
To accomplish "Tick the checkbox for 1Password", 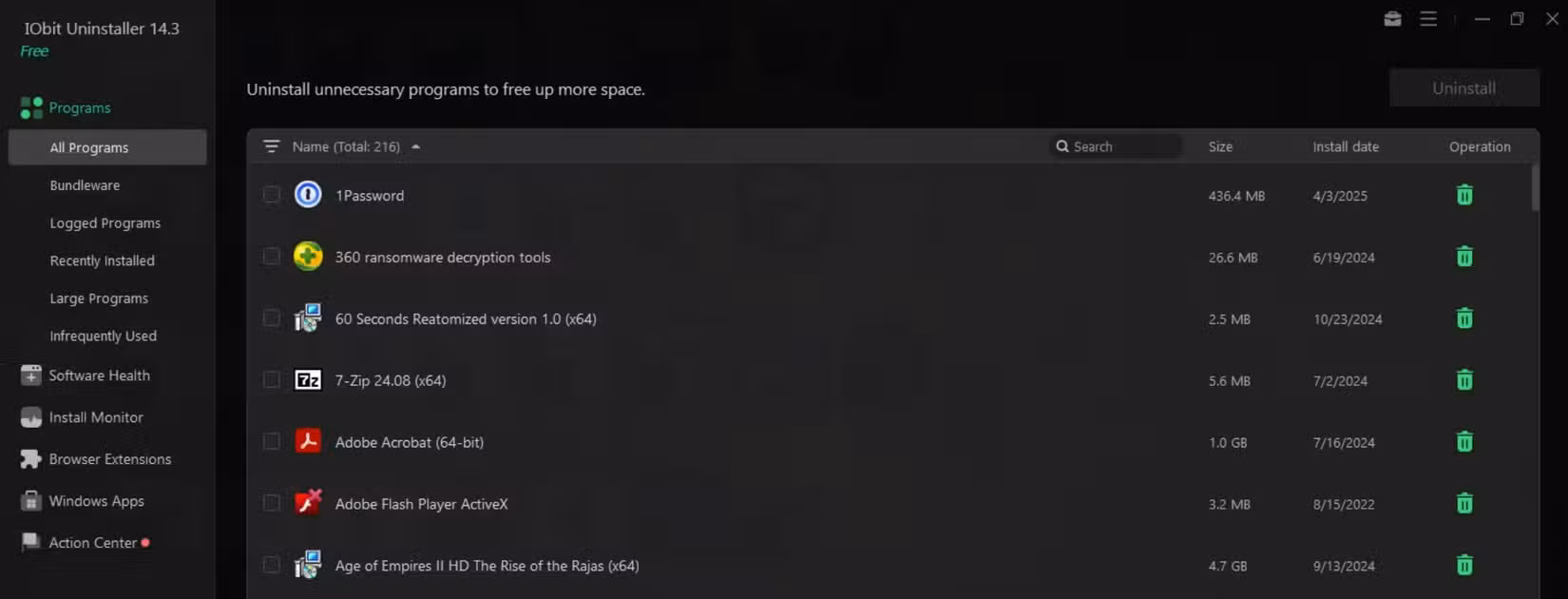I will 272,195.
